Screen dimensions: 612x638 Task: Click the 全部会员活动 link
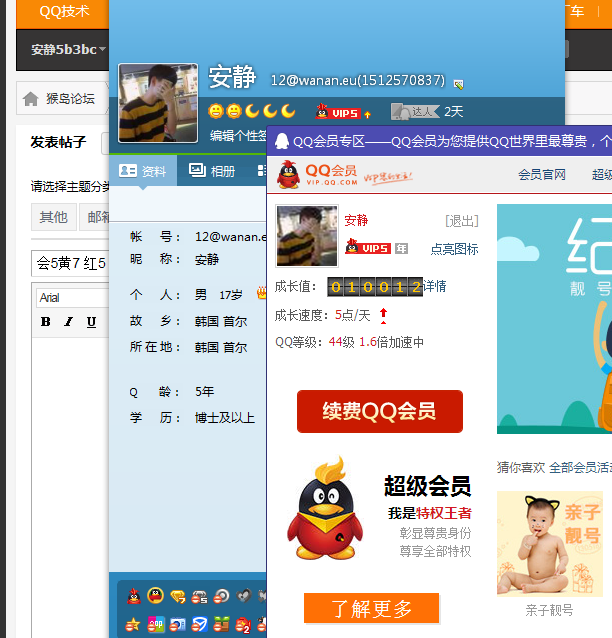click(580, 468)
